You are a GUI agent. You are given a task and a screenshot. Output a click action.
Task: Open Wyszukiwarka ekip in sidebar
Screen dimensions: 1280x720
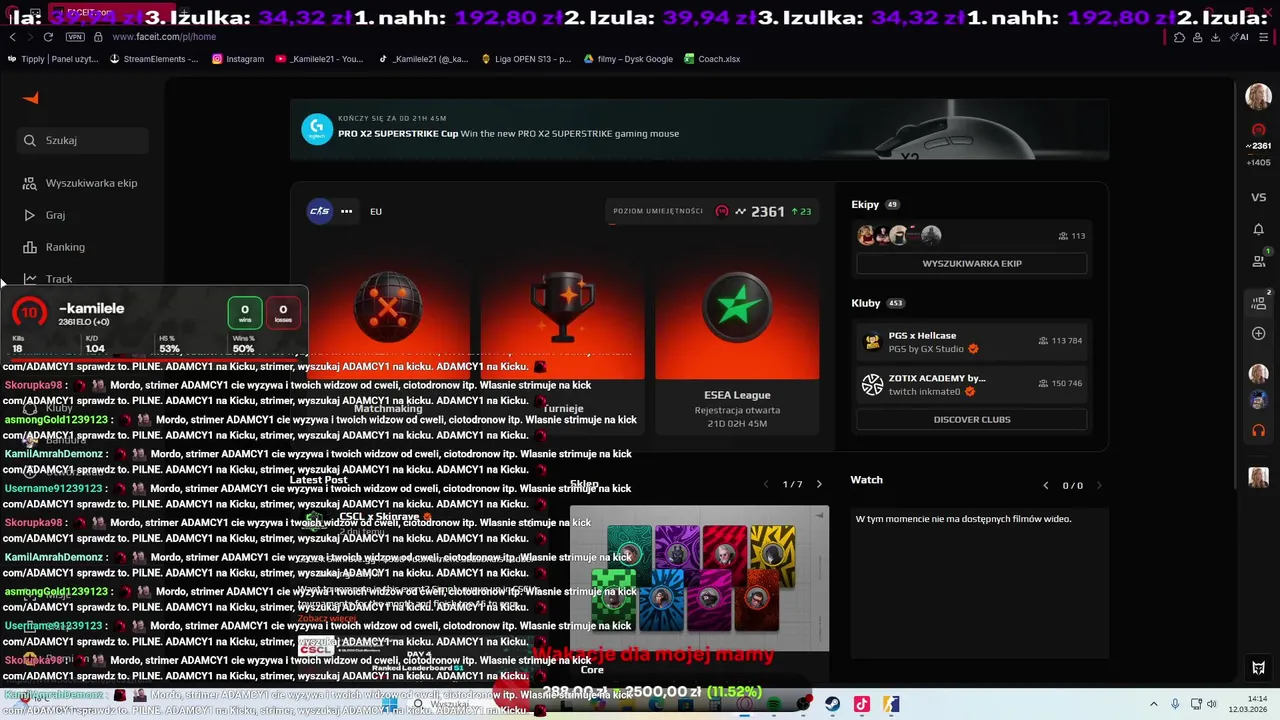[82, 183]
